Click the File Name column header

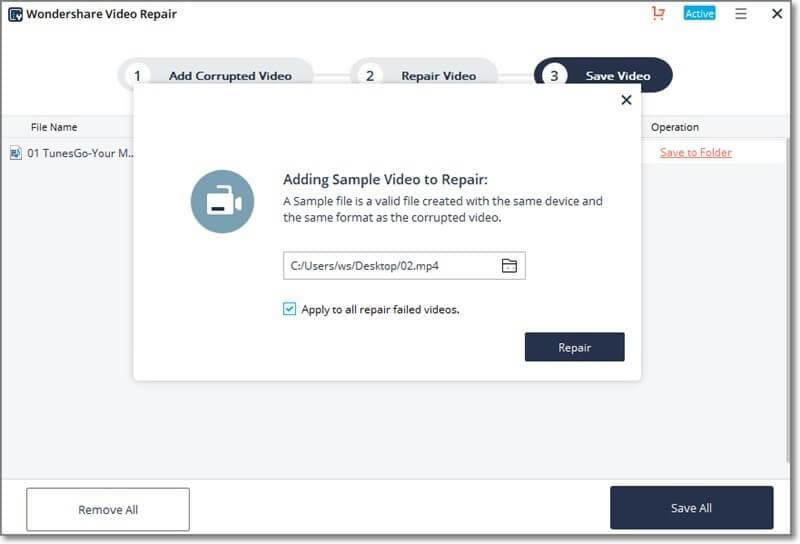coord(54,127)
